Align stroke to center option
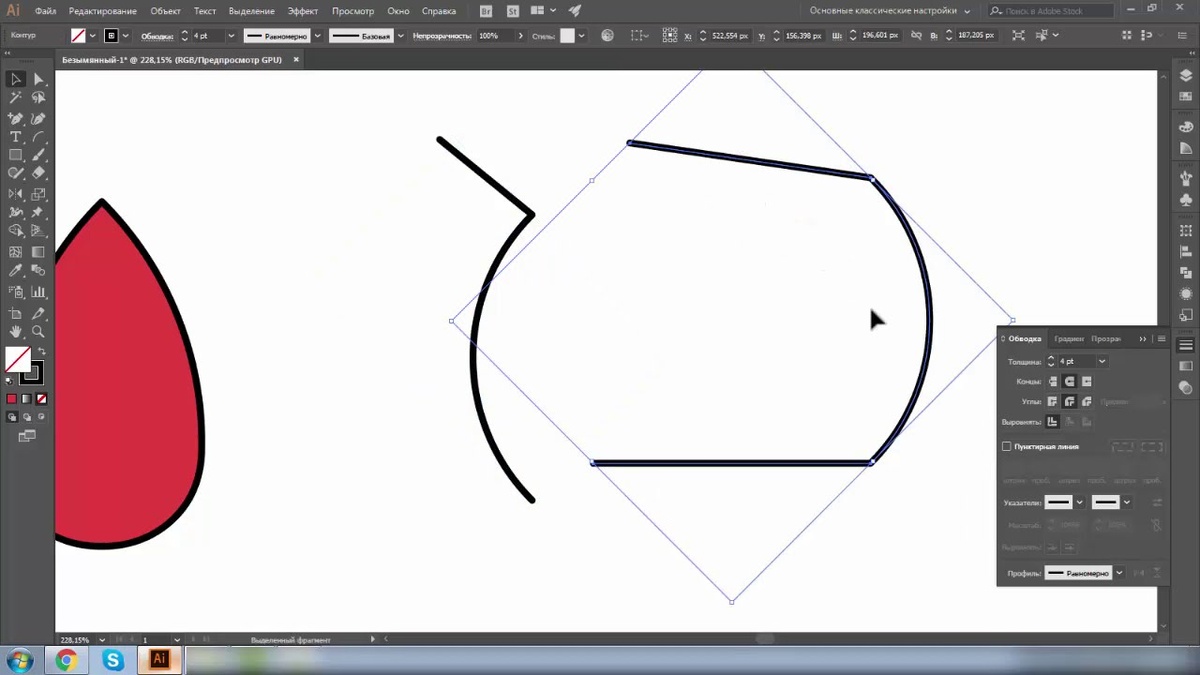This screenshot has height=675, width=1200. tap(1053, 422)
